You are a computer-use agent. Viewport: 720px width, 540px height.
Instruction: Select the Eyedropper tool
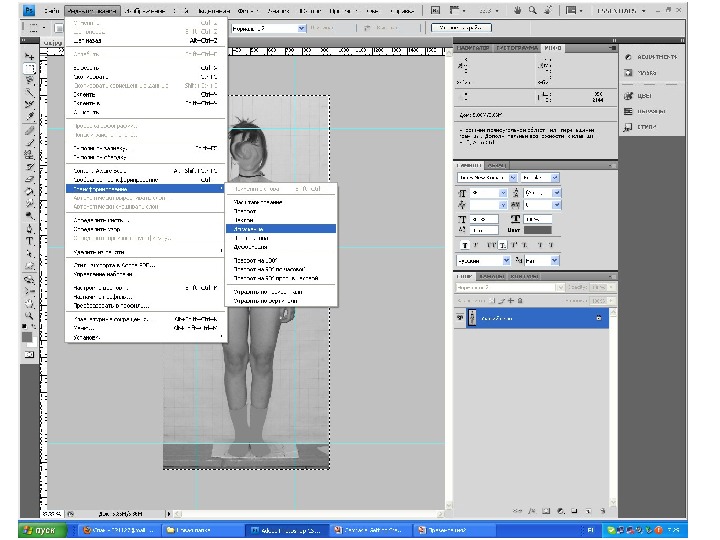[29, 116]
